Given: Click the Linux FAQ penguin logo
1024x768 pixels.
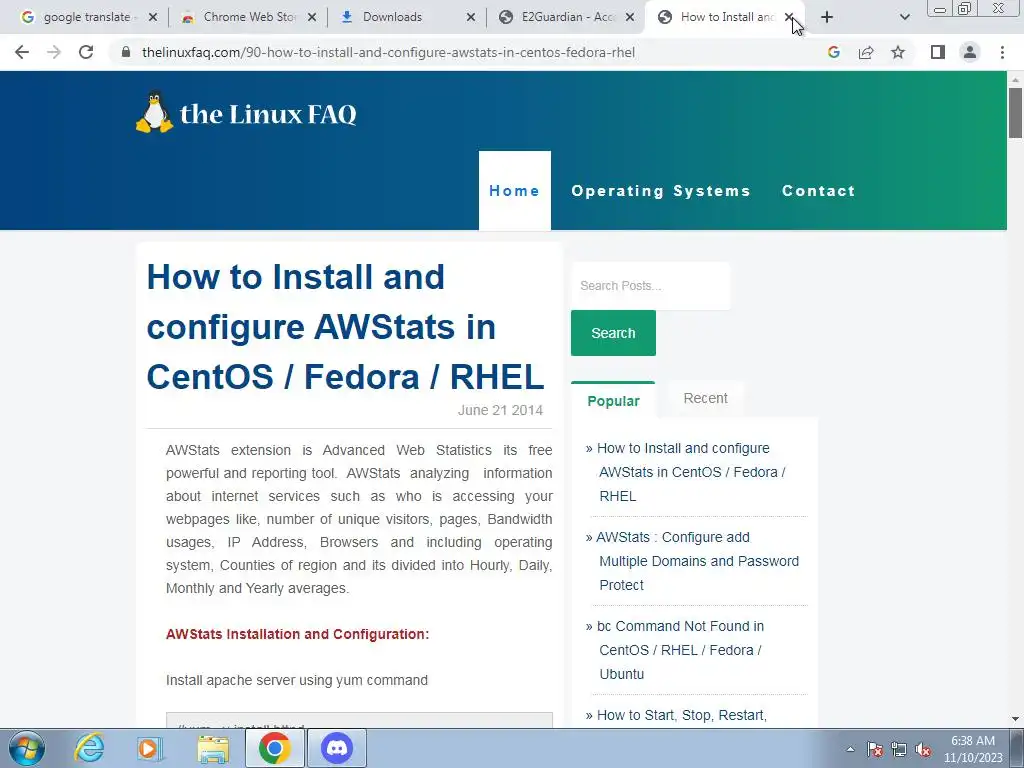Looking at the screenshot, I should tap(154, 112).
